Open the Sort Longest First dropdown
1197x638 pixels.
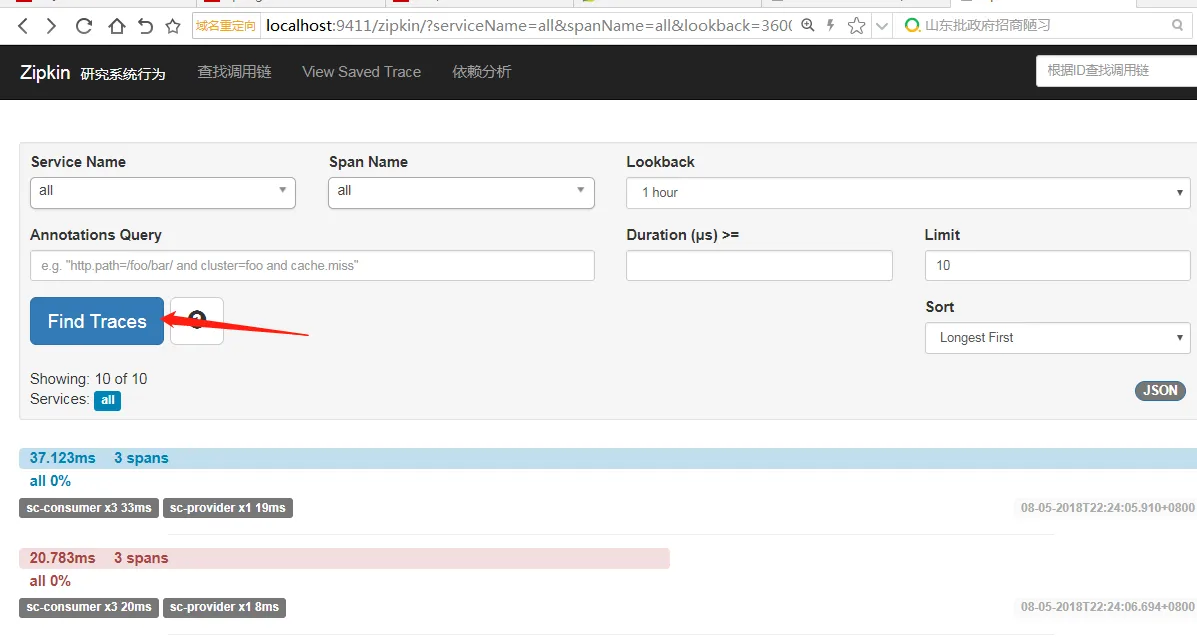1057,338
